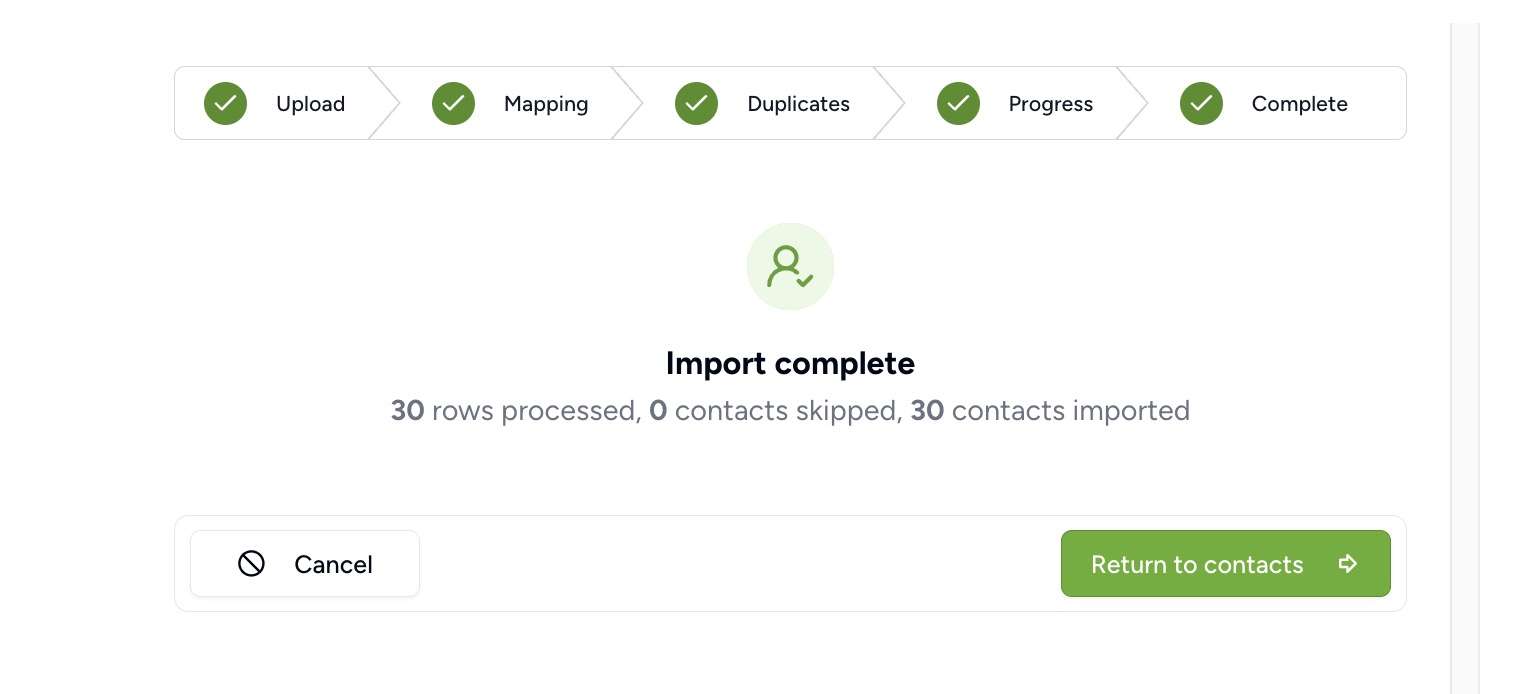Click the prohibition icon in Cancel button
Viewport: 1538px width, 694px height.
251,564
